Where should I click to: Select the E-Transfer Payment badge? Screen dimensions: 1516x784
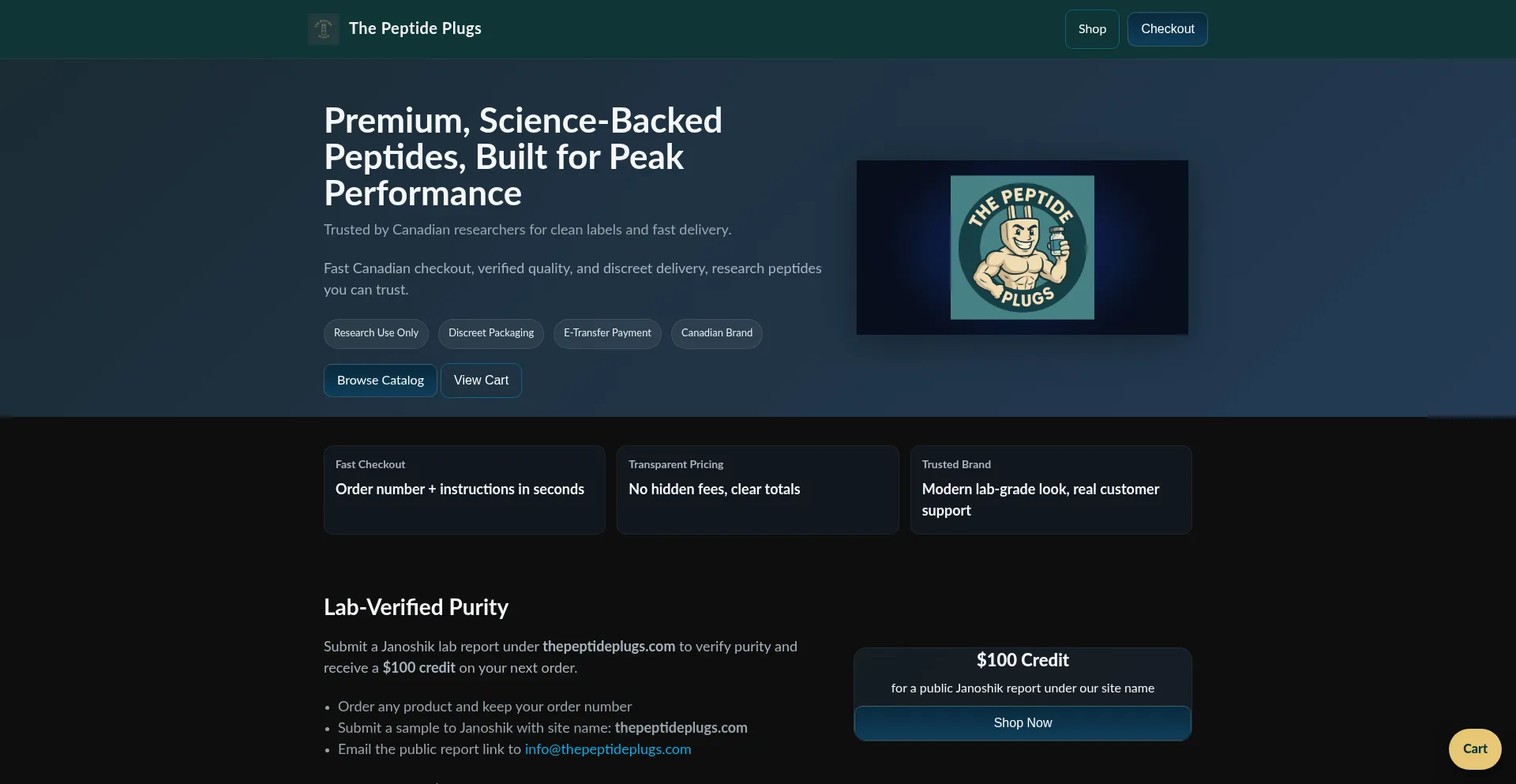(606, 333)
